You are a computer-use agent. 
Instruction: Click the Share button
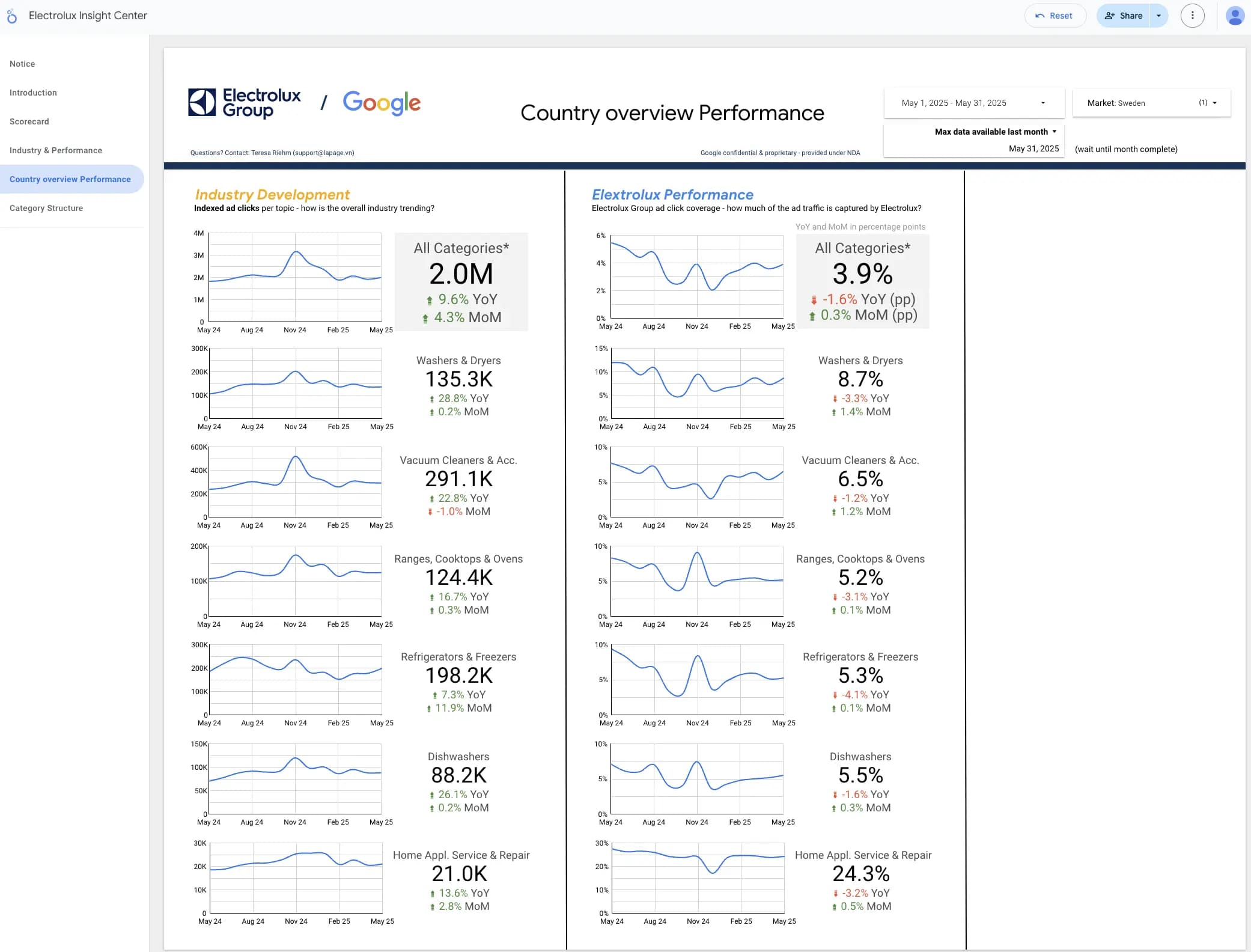click(1123, 16)
